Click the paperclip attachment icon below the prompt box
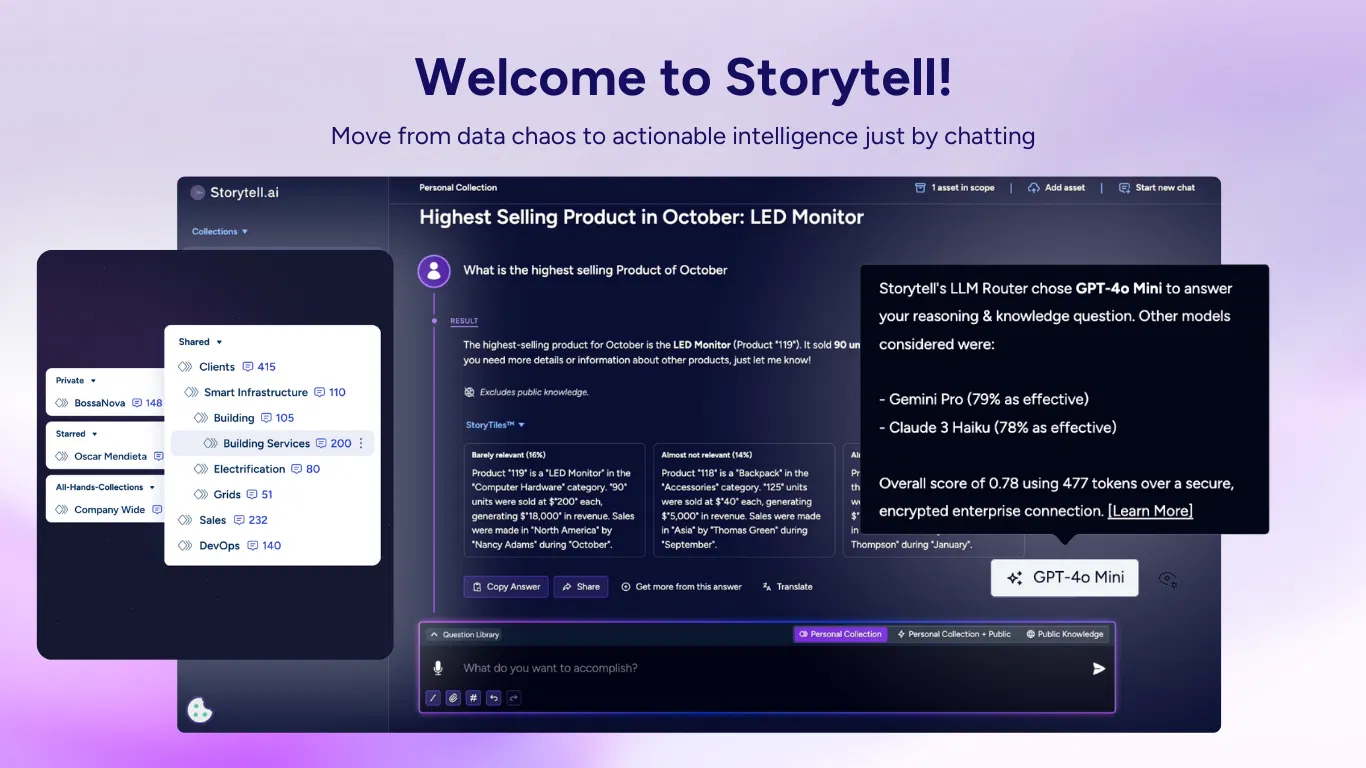Image resolution: width=1366 pixels, height=768 pixels. click(x=453, y=698)
